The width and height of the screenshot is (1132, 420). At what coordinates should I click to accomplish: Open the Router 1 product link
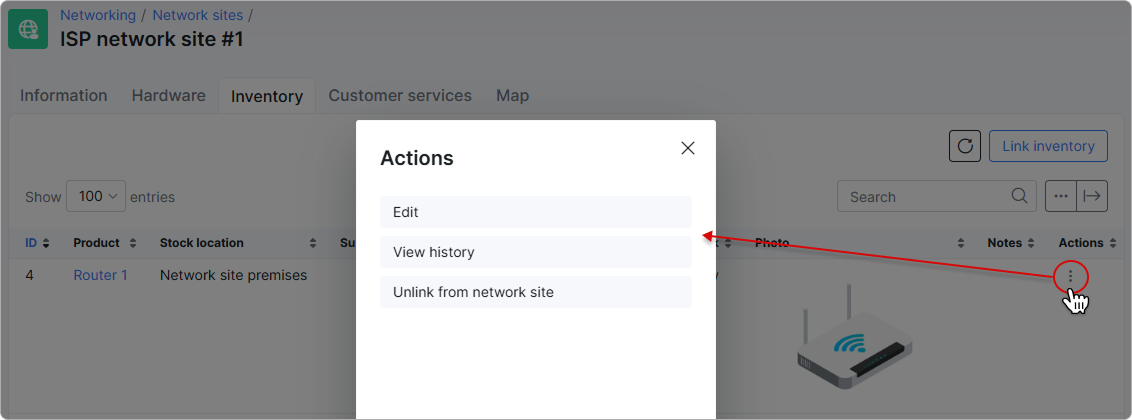pos(100,275)
